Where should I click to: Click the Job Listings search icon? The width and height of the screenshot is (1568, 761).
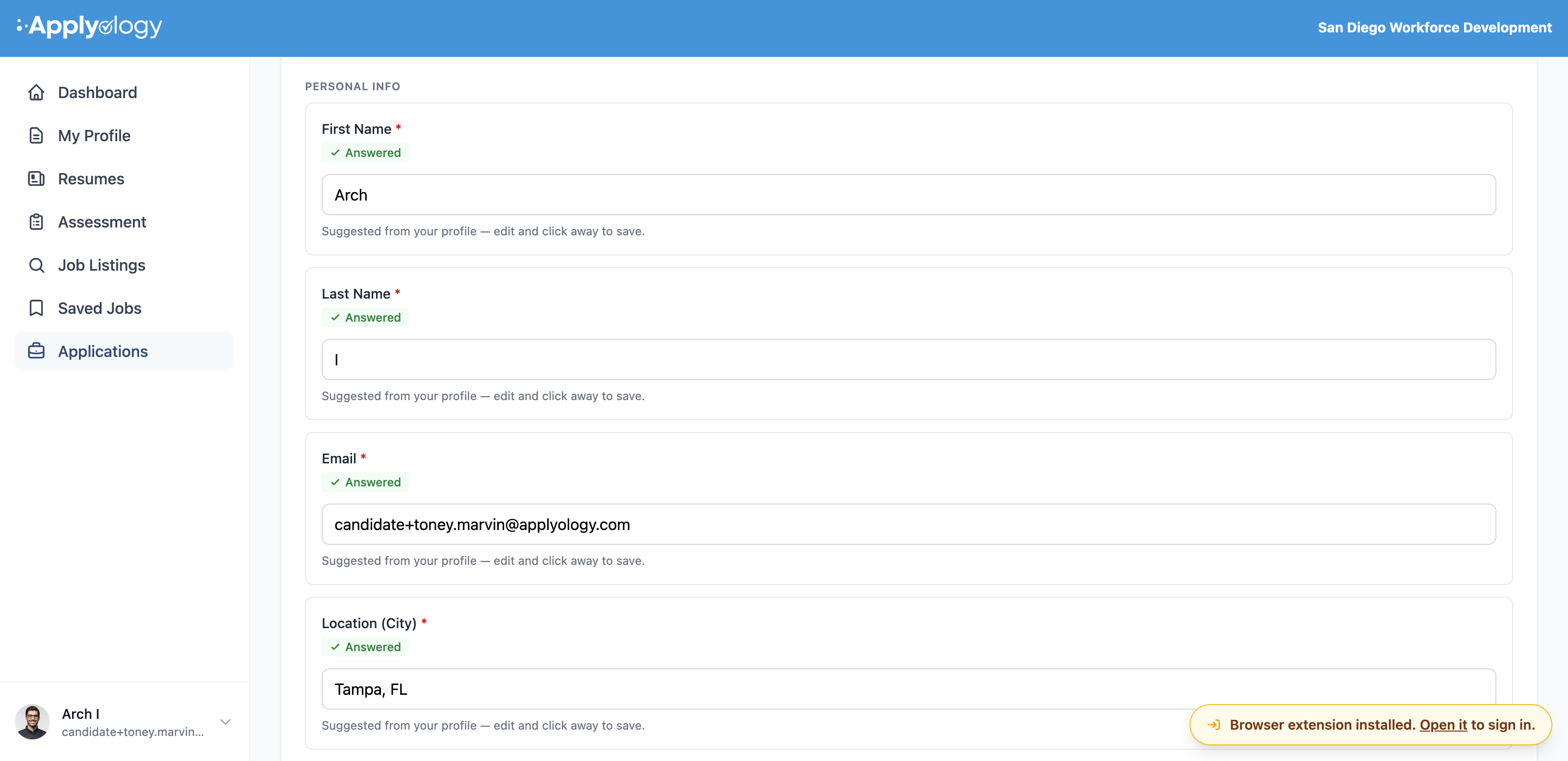[x=36, y=265]
